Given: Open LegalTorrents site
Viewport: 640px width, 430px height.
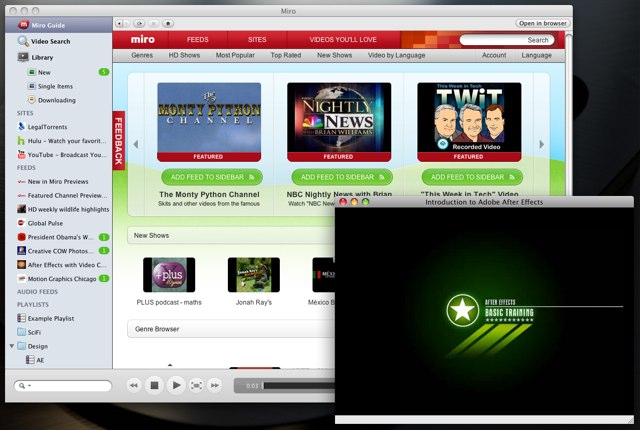Looking at the screenshot, I should (58, 127).
